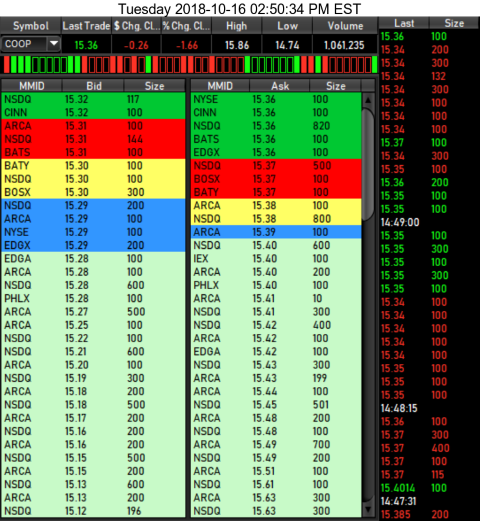The image size is (480, 521).
Task: Select the BATY bid at 15.30
Action: click(93, 166)
